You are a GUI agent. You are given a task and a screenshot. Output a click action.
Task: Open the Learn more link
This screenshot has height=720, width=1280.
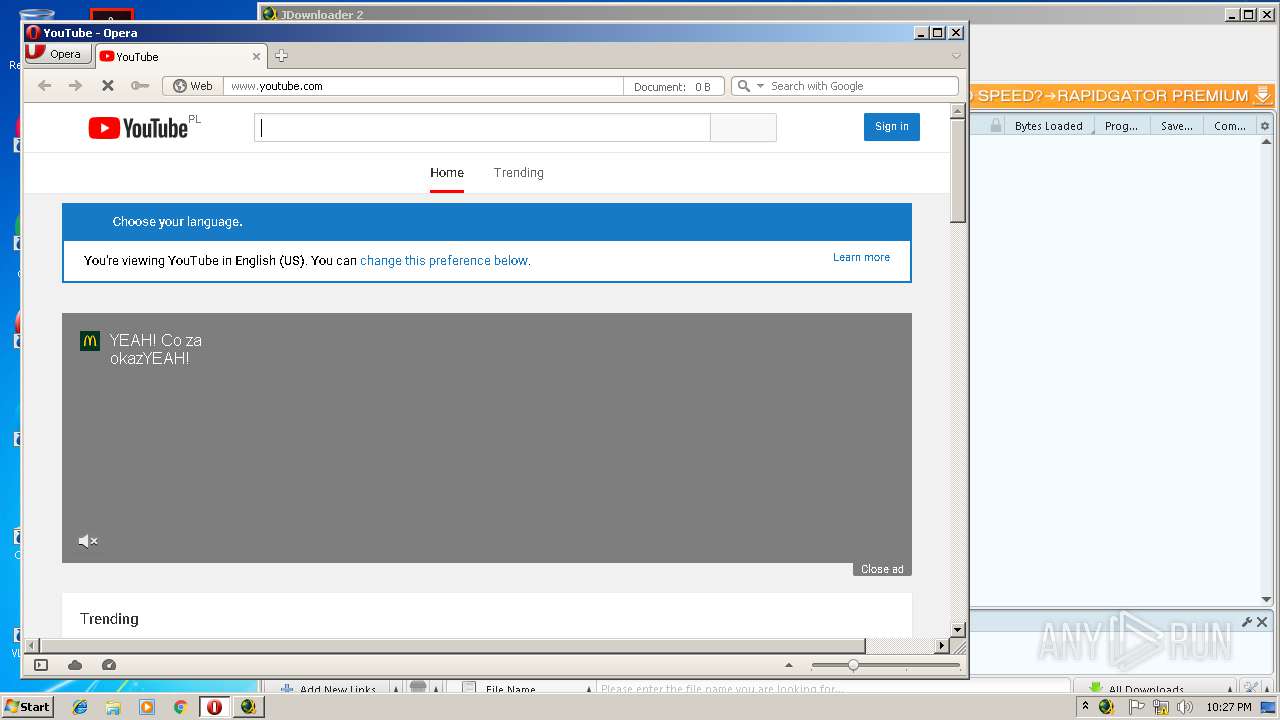pyautogui.click(x=861, y=257)
